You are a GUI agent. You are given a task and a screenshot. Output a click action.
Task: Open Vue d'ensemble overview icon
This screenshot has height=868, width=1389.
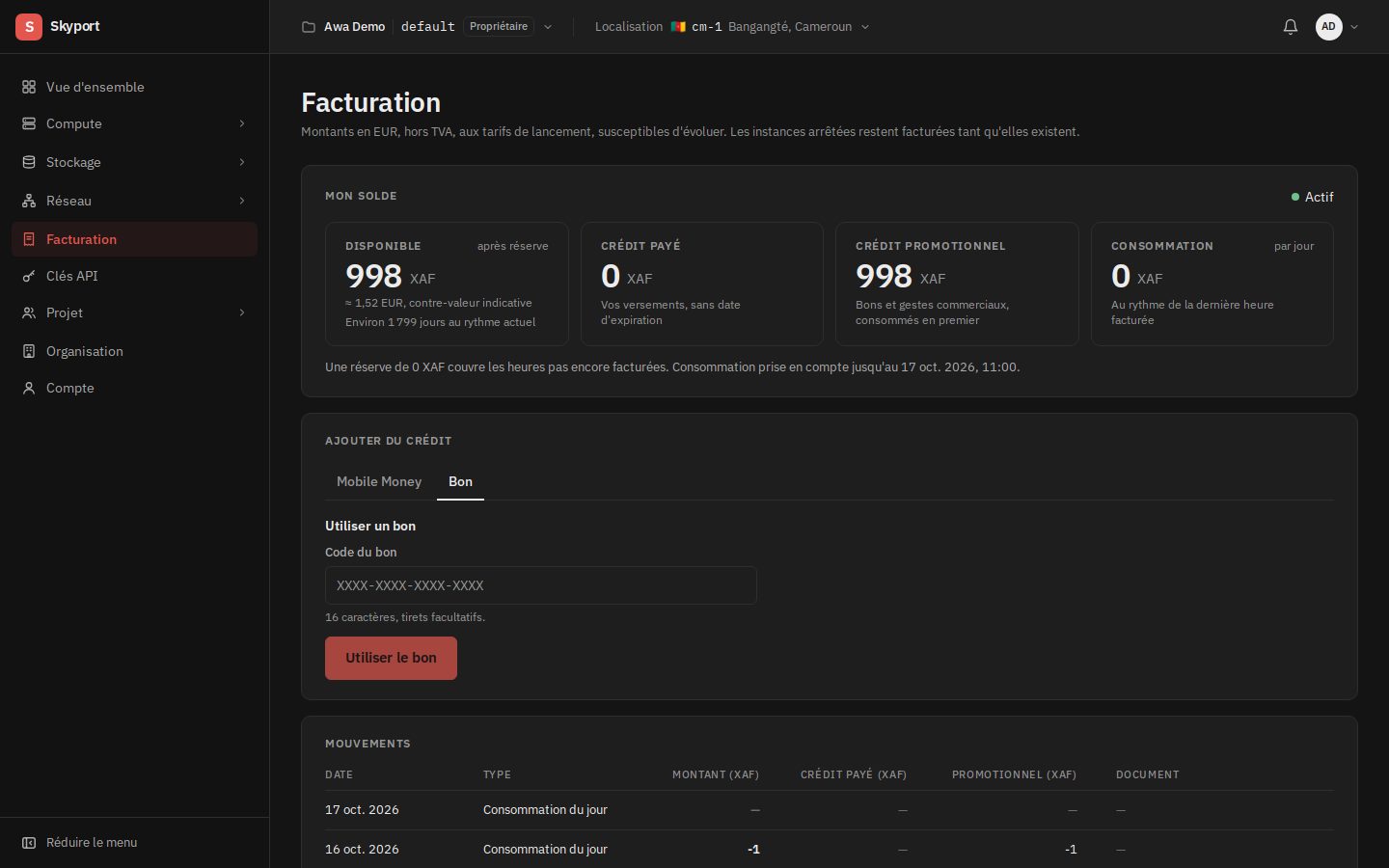[29, 87]
